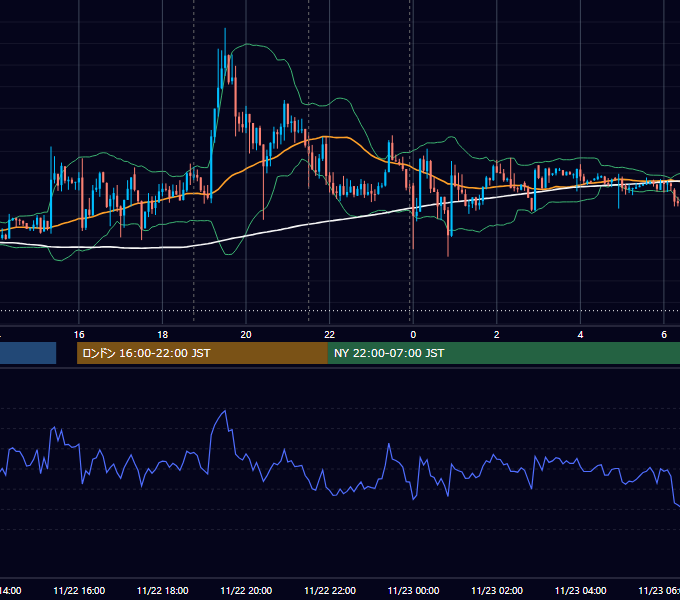Click the '18' hour label on upper time axis
The width and height of the screenshot is (680, 600).
(163, 335)
